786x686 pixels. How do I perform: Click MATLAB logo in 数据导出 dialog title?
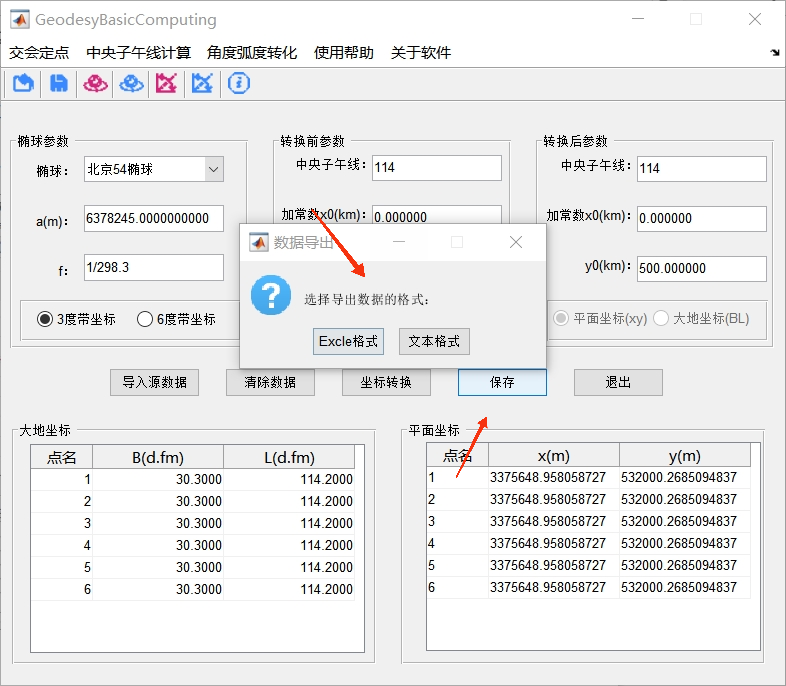(259, 243)
